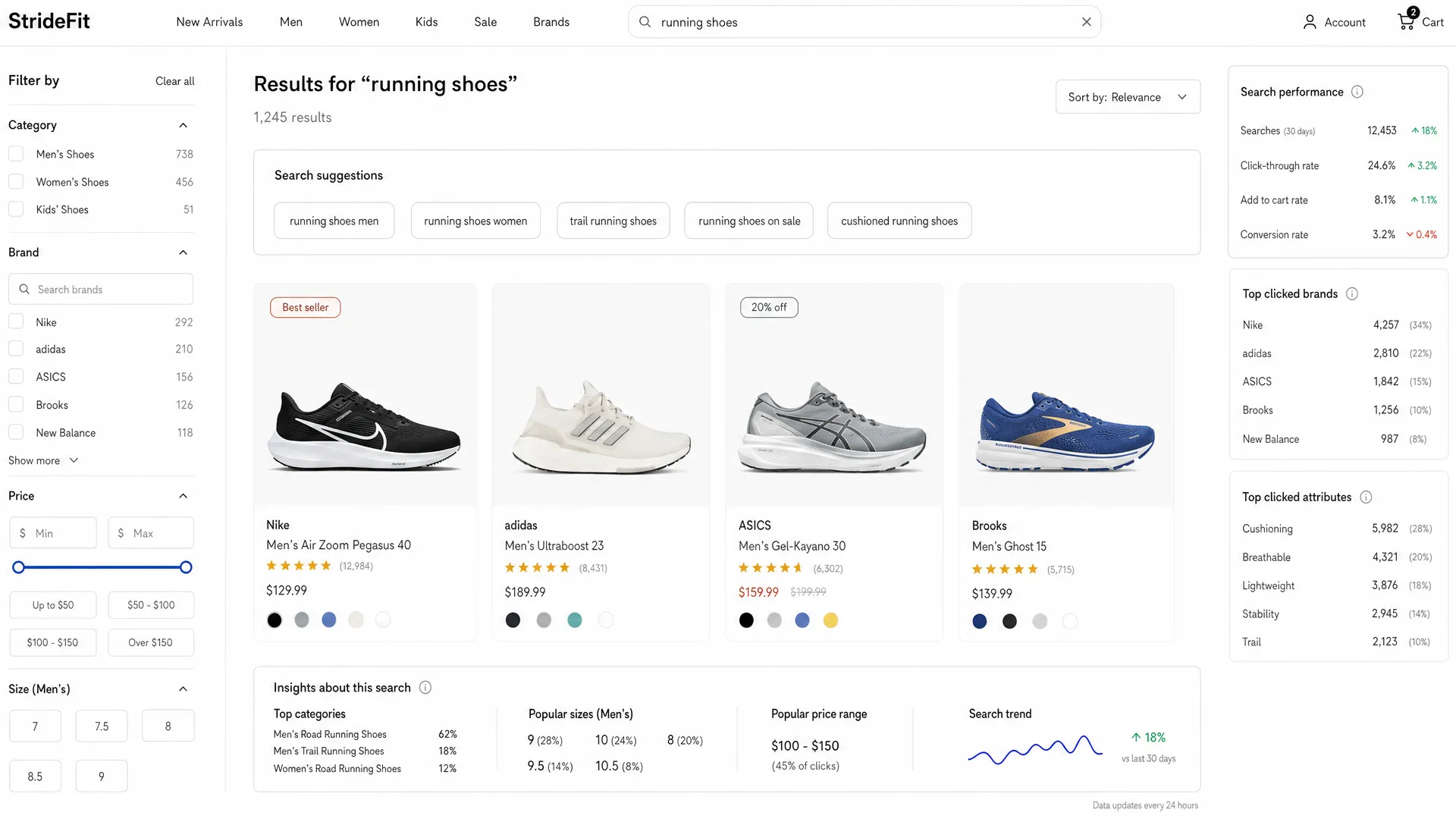This screenshot has width=1456, height=825.
Task: Click the magnifier icon in Search brands field
Action: (x=24, y=290)
